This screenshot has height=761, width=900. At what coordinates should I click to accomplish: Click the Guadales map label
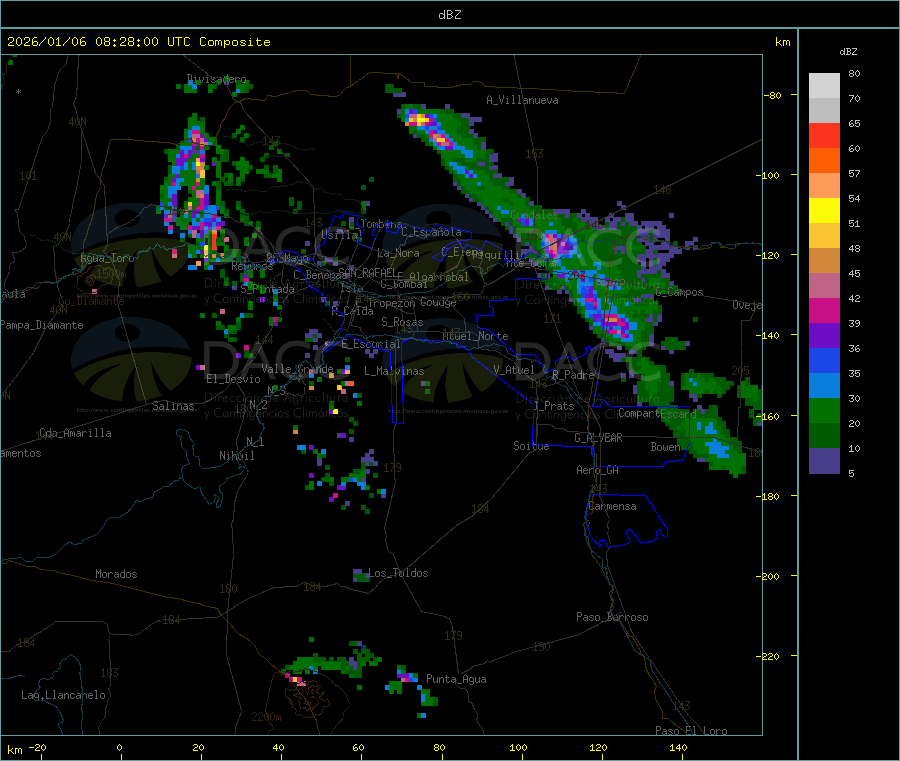pyautogui.click(x=534, y=215)
